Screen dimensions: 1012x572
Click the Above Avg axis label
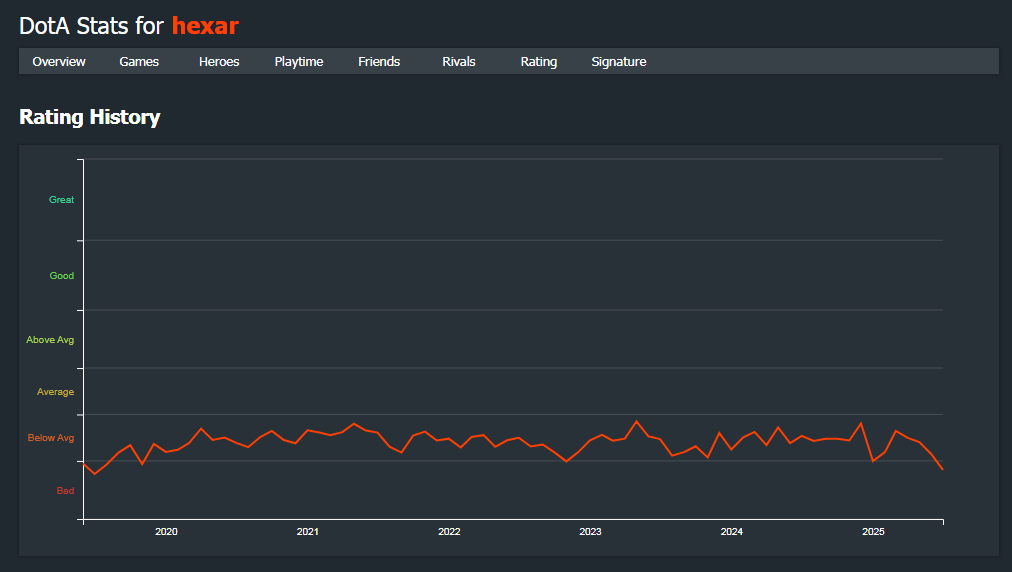pyautogui.click(x=50, y=340)
